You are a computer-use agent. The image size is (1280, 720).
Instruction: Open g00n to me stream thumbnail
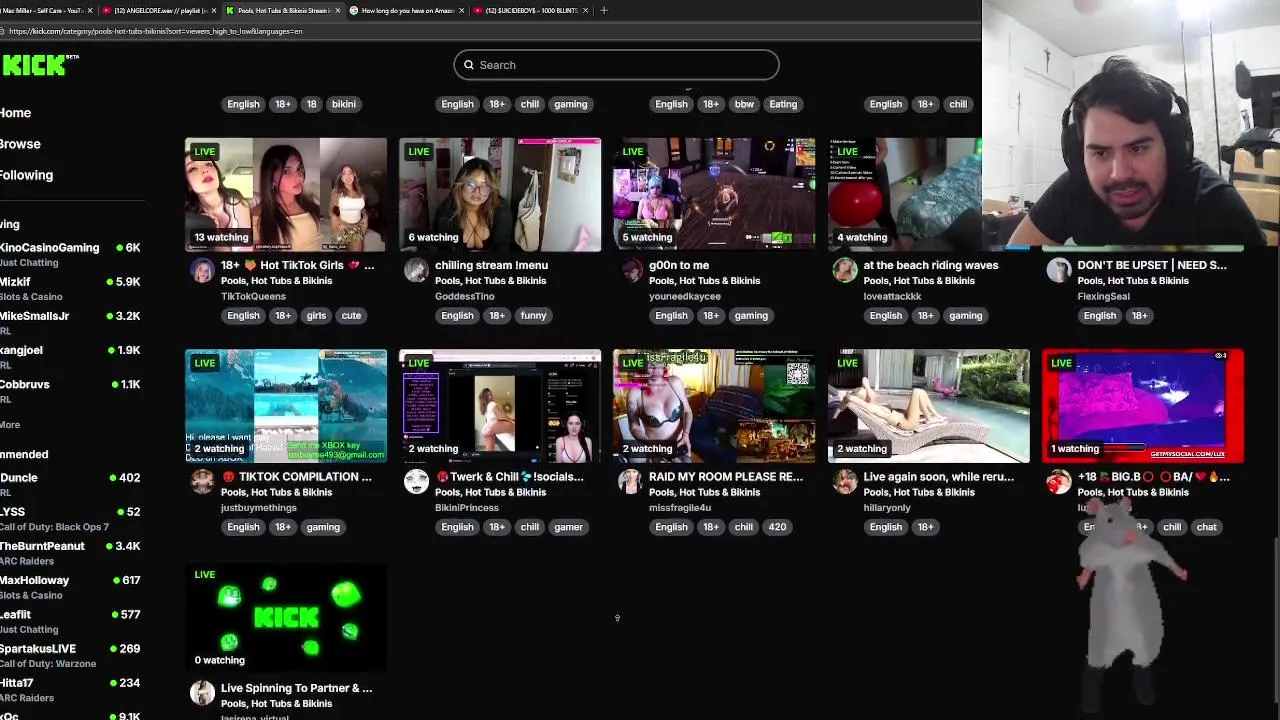[714, 194]
